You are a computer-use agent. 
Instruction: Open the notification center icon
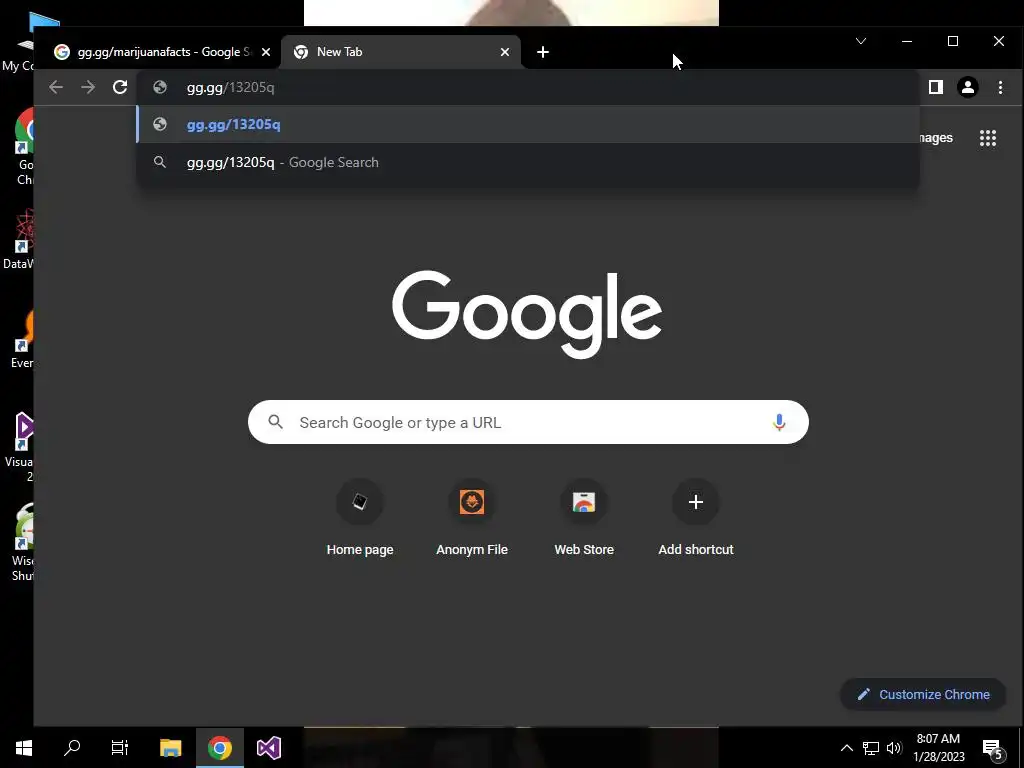tap(993, 748)
